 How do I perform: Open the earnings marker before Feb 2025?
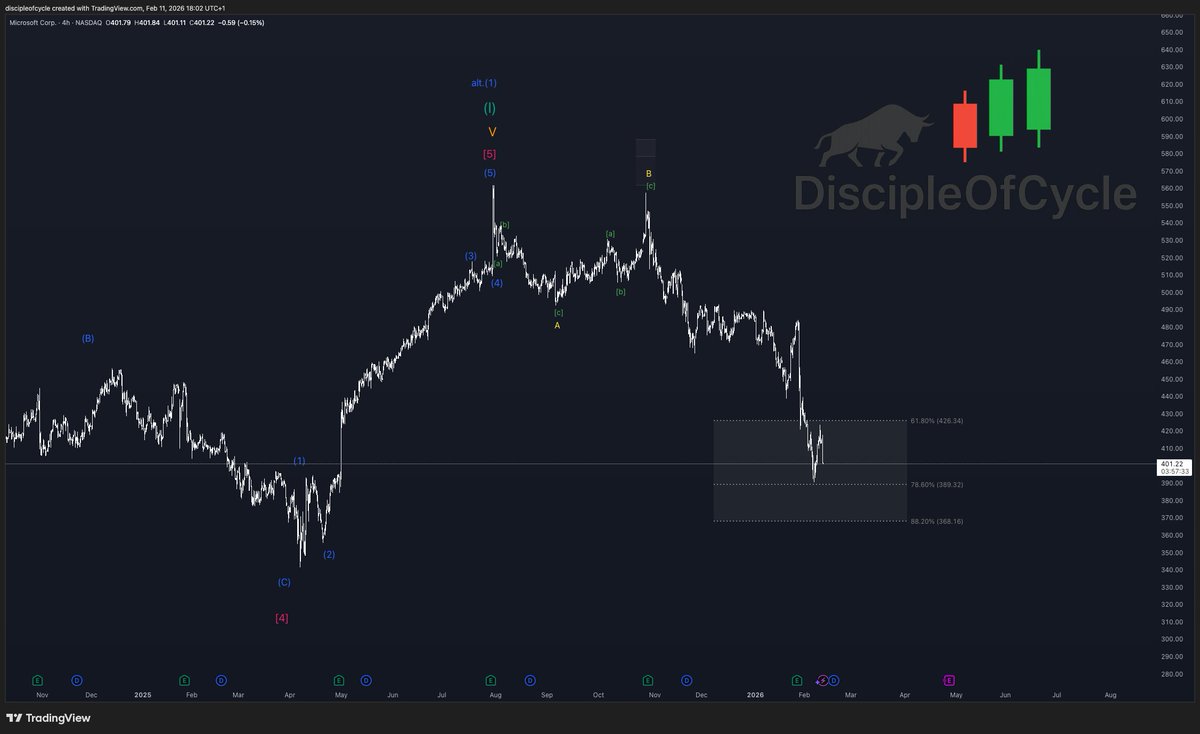[x=184, y=680]
